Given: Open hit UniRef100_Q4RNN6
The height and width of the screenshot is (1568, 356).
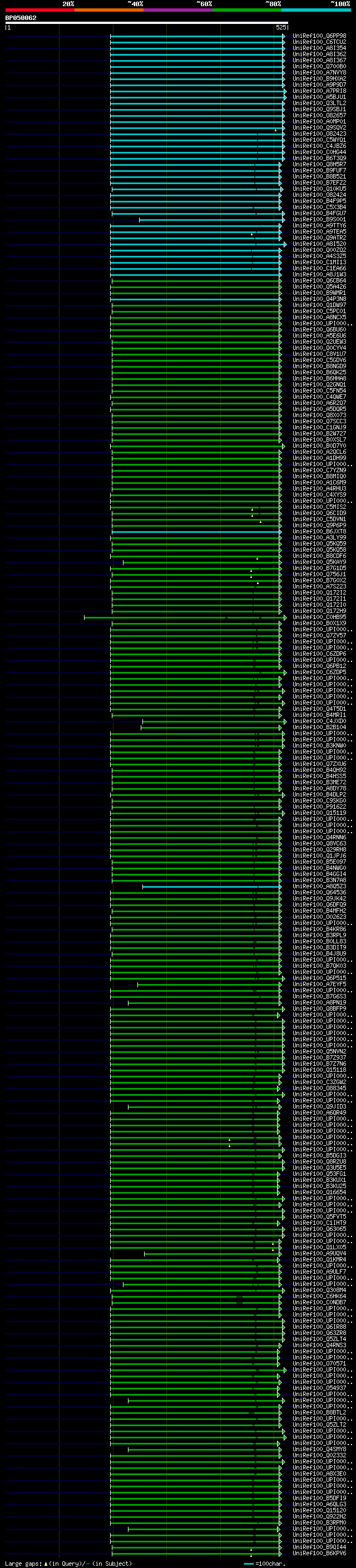Looking at the screenshot, I should pos(319,838).
